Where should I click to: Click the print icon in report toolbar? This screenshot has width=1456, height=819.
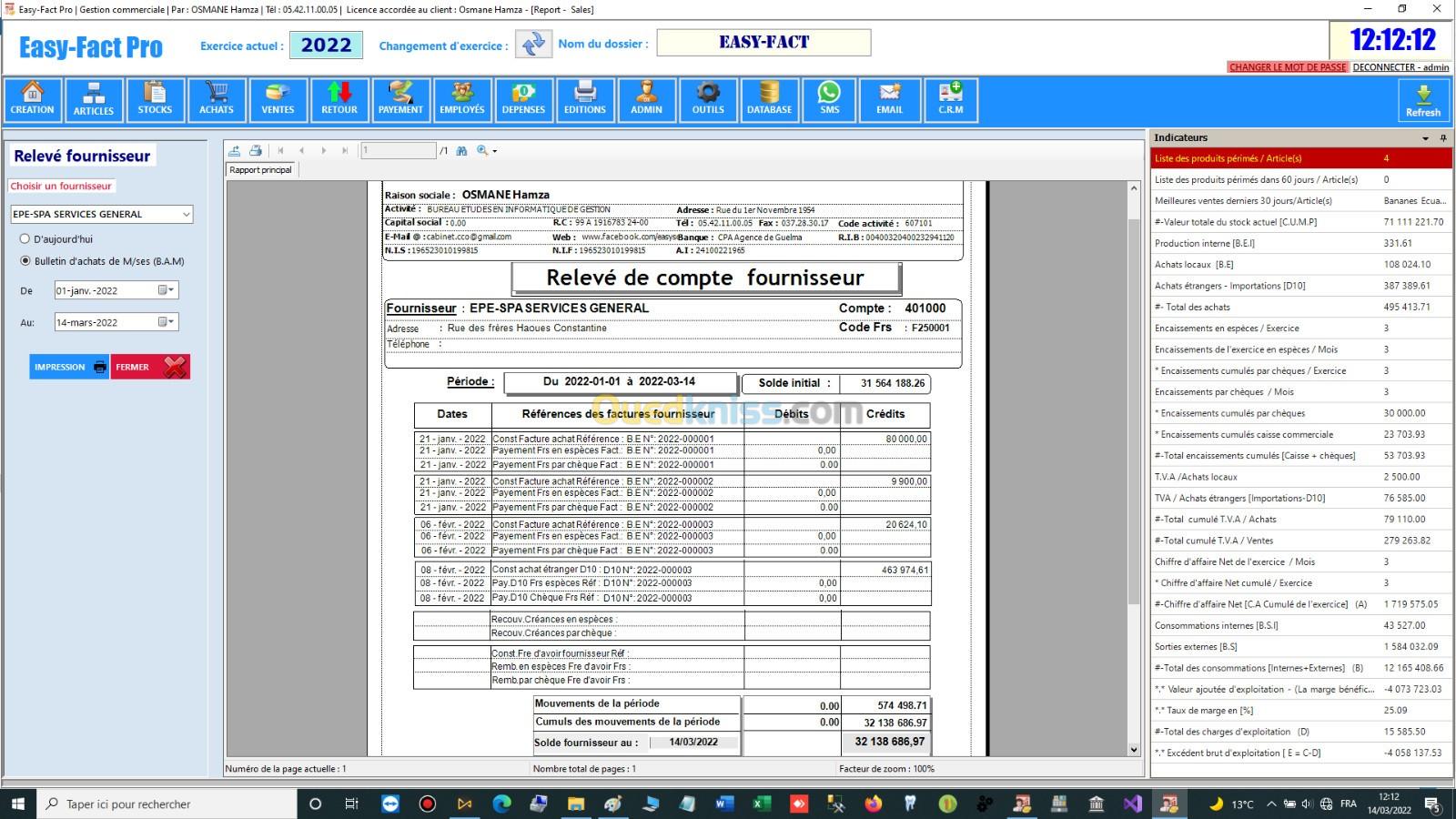pyautogui.click(x=256, y=151)
